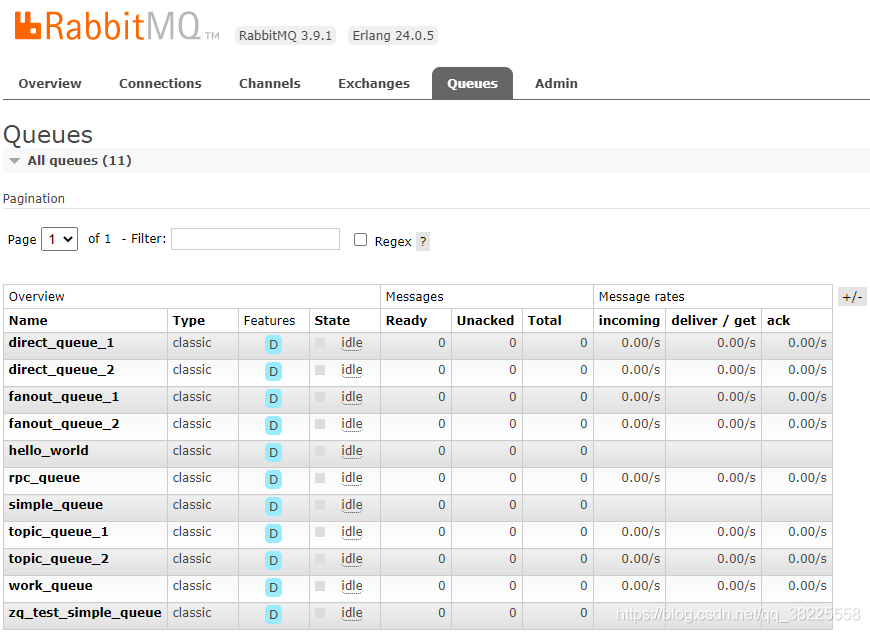Viewport: 870px width, 633px height.
Task: Toggle table columns with +/- button
Action: [x=852, y=297]
